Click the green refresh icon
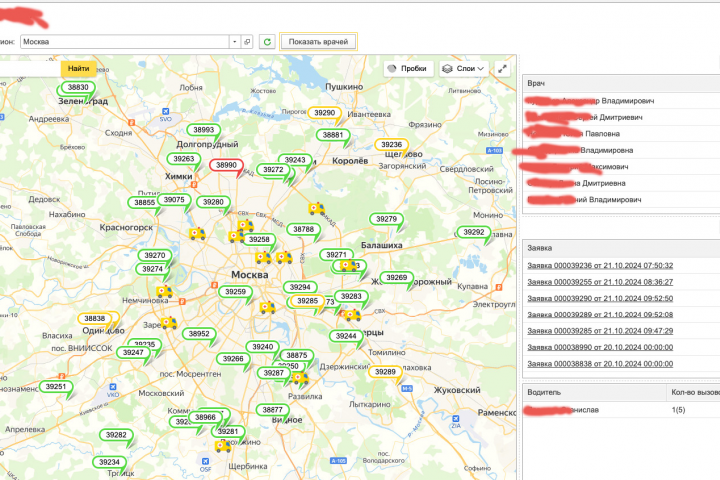Screen dimensions: 720x480 [267, 42]
